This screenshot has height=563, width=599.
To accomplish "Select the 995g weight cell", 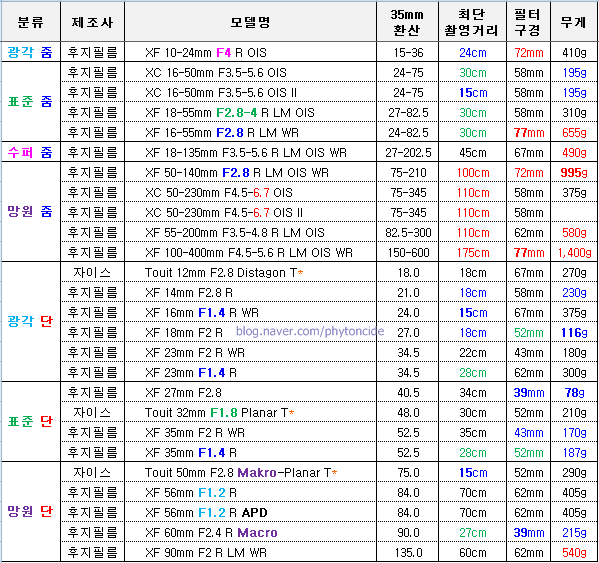I will click(574, 173).
